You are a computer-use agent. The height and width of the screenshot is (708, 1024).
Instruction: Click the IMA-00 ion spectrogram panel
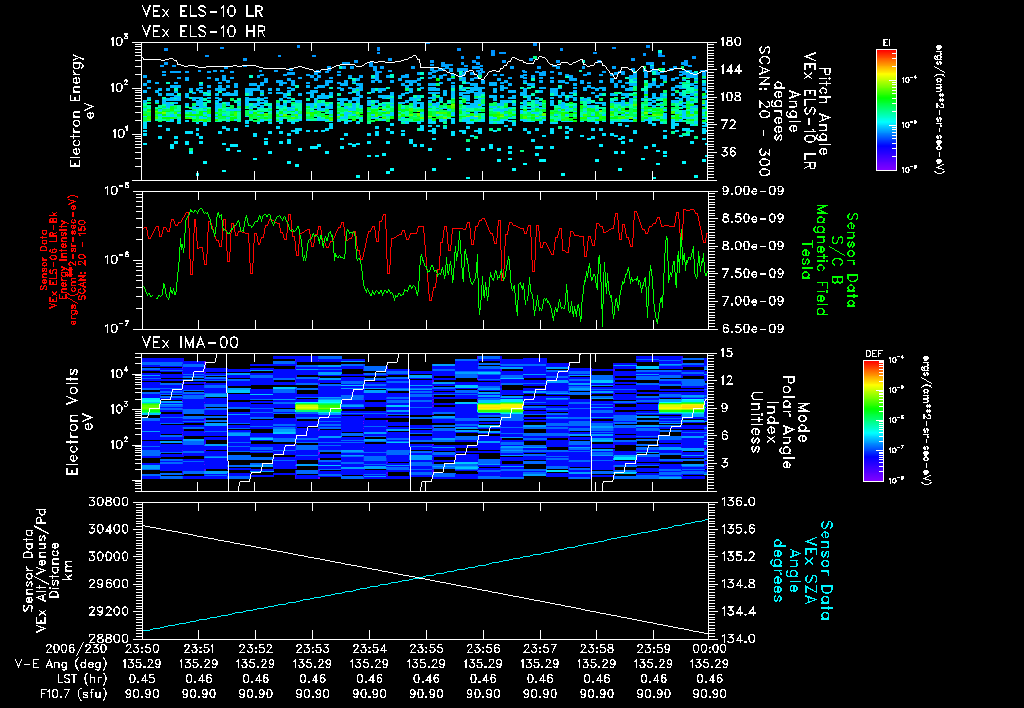click(425, 421)
